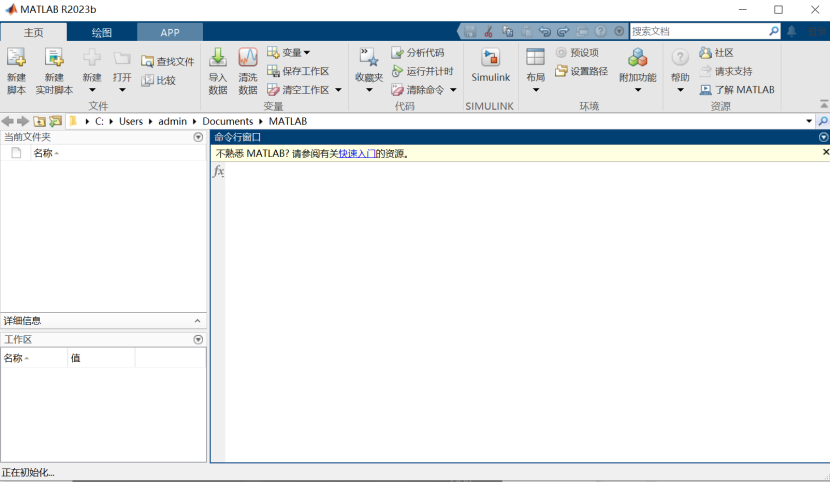Sort files by 名称 column in current folder
Viewport: 831px width, 483px height.
[x=46, y=153]
